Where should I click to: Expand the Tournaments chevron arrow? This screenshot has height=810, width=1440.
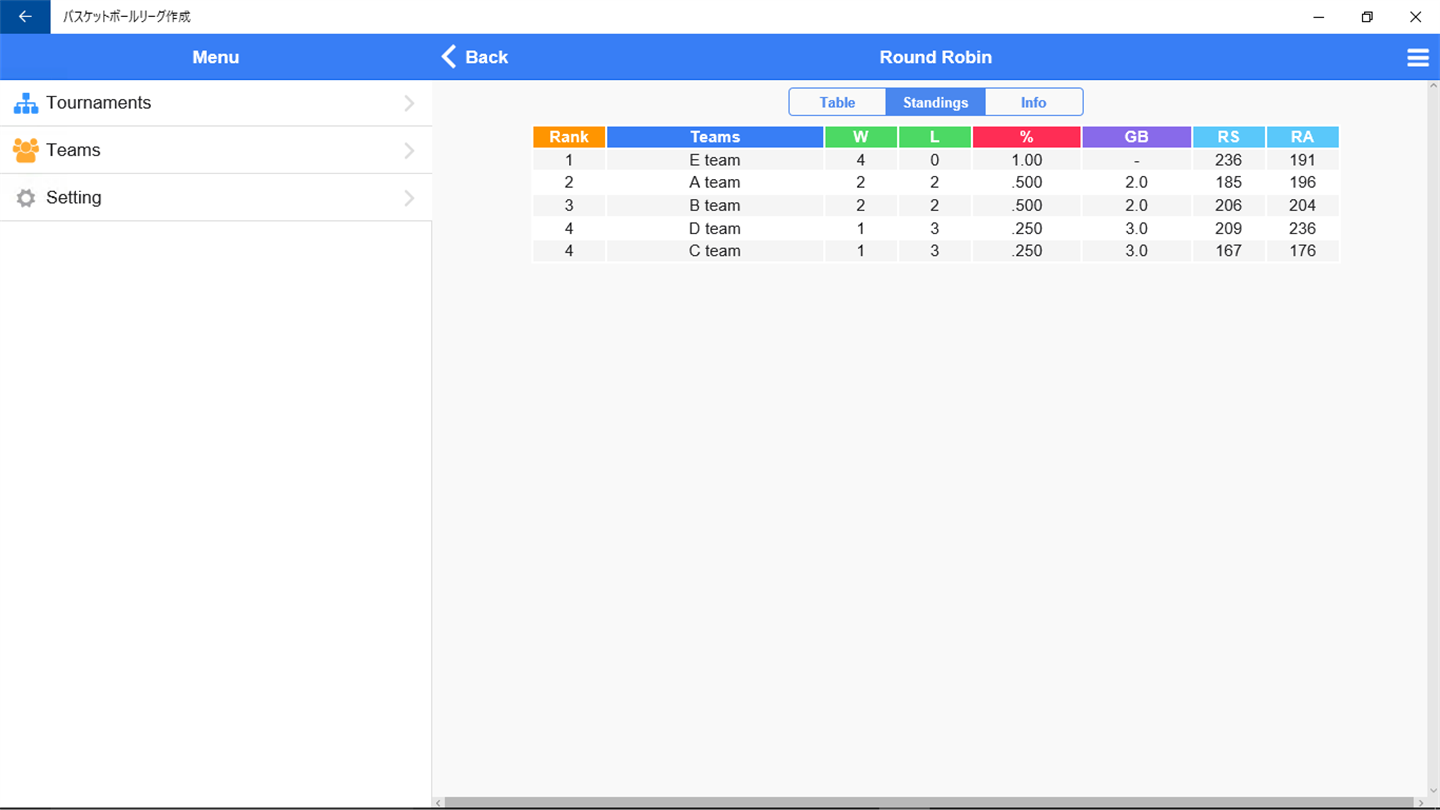coord(409,103)
